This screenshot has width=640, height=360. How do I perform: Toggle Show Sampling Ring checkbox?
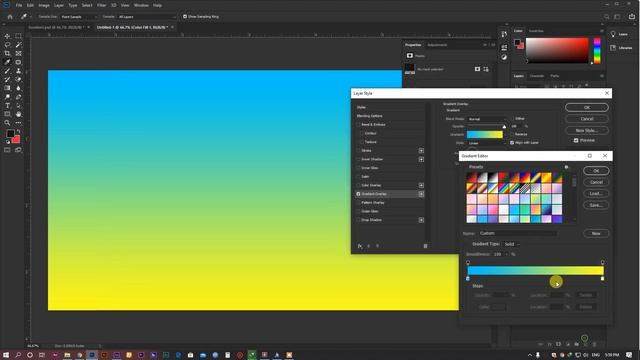point(185,17)
